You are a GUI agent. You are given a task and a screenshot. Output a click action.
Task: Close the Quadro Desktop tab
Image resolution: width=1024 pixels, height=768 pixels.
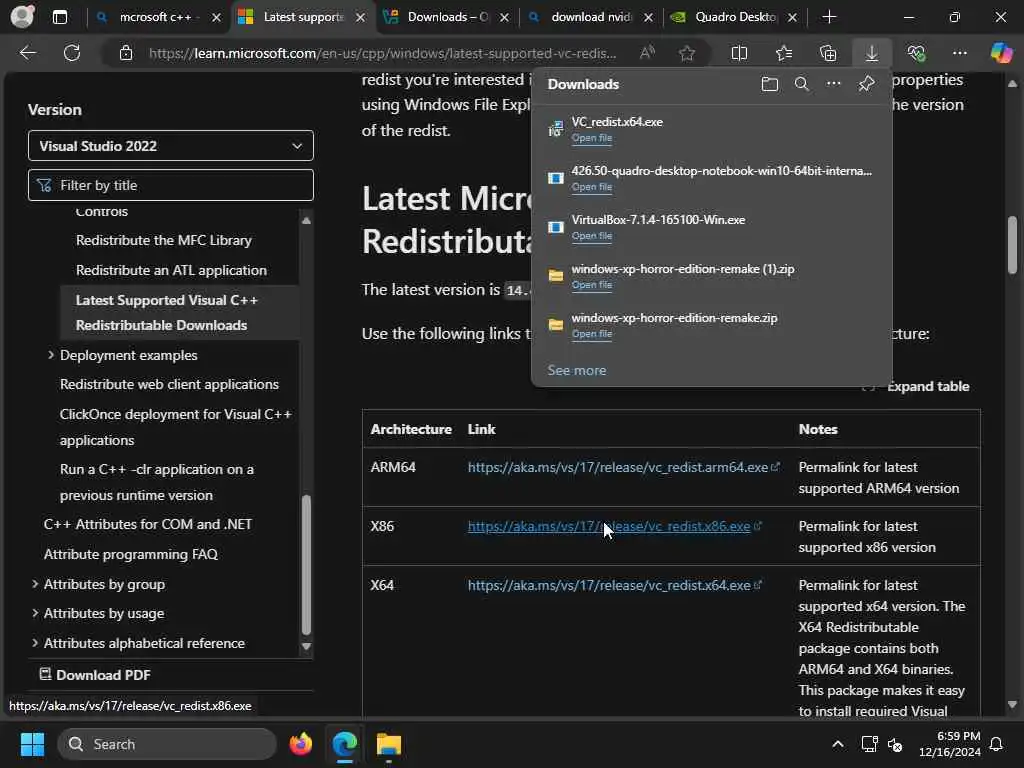pyautogui.click(x=792, y=18)
